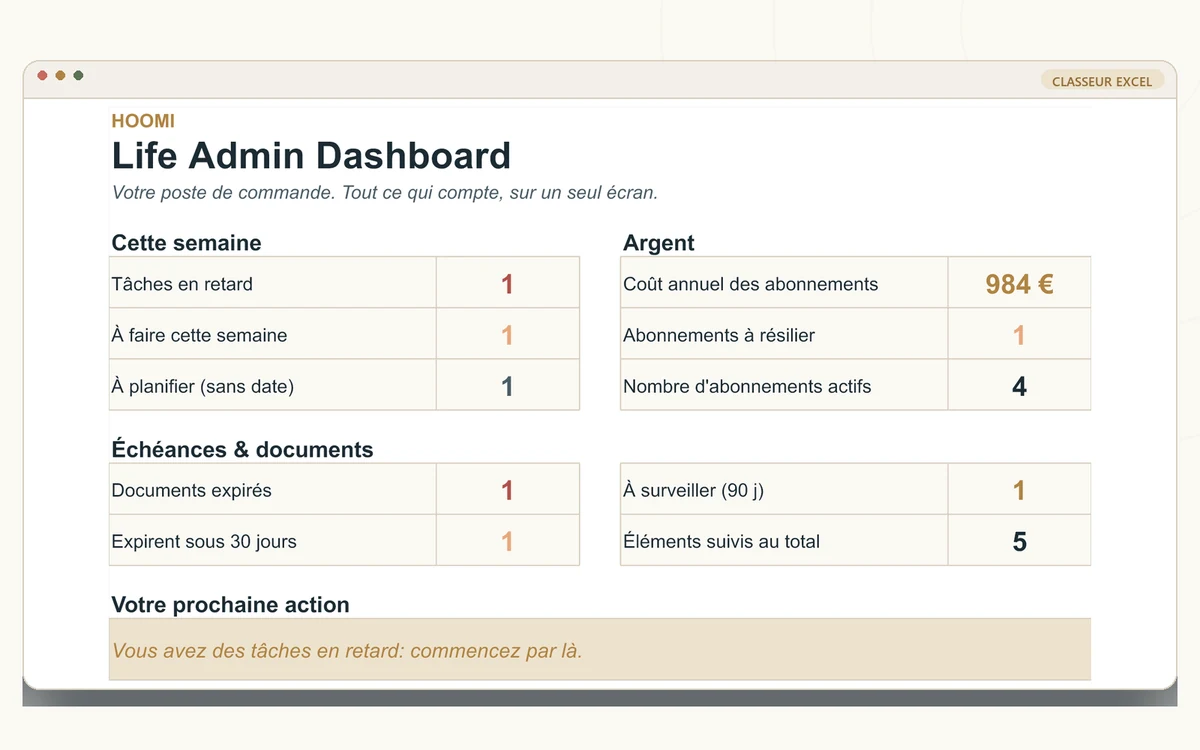Select the 'Éléments suivis au total' cell
Image resolution: width=1200 pixels, height=750 pixels.
coord(784,540)
